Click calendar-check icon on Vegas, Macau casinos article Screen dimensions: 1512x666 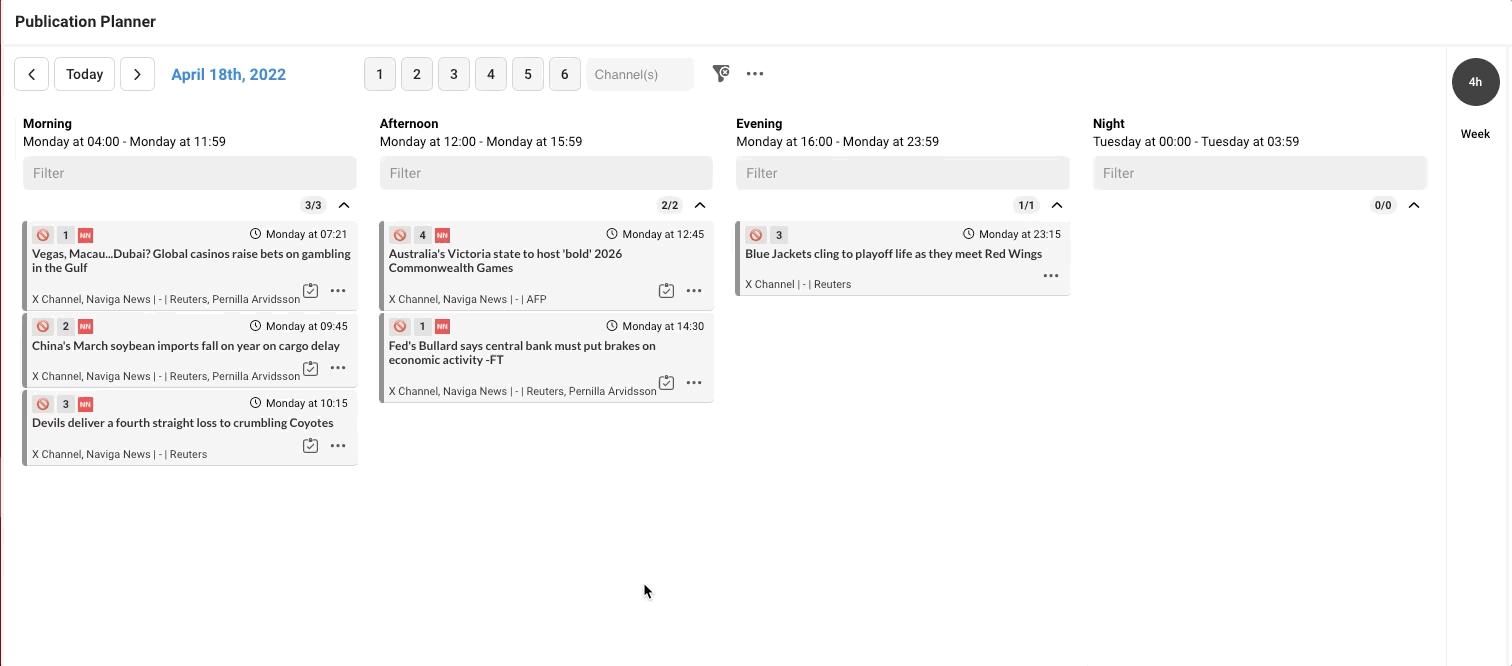(310, 291)
